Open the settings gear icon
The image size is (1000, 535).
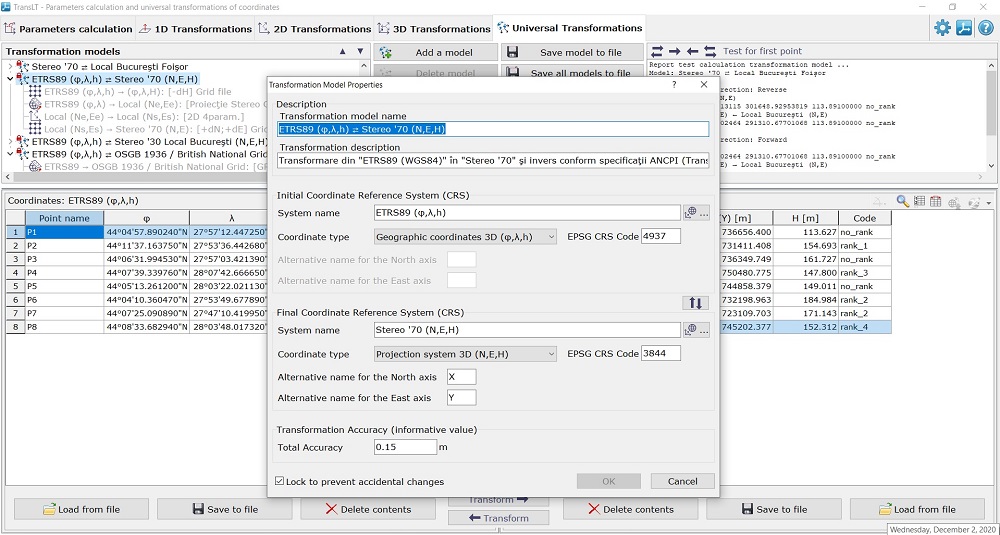tap(942, 28)
